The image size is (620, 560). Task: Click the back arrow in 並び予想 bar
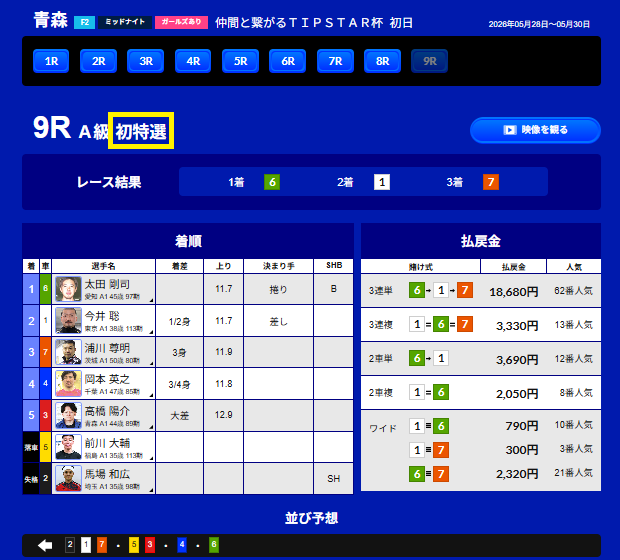click(45, 545)
